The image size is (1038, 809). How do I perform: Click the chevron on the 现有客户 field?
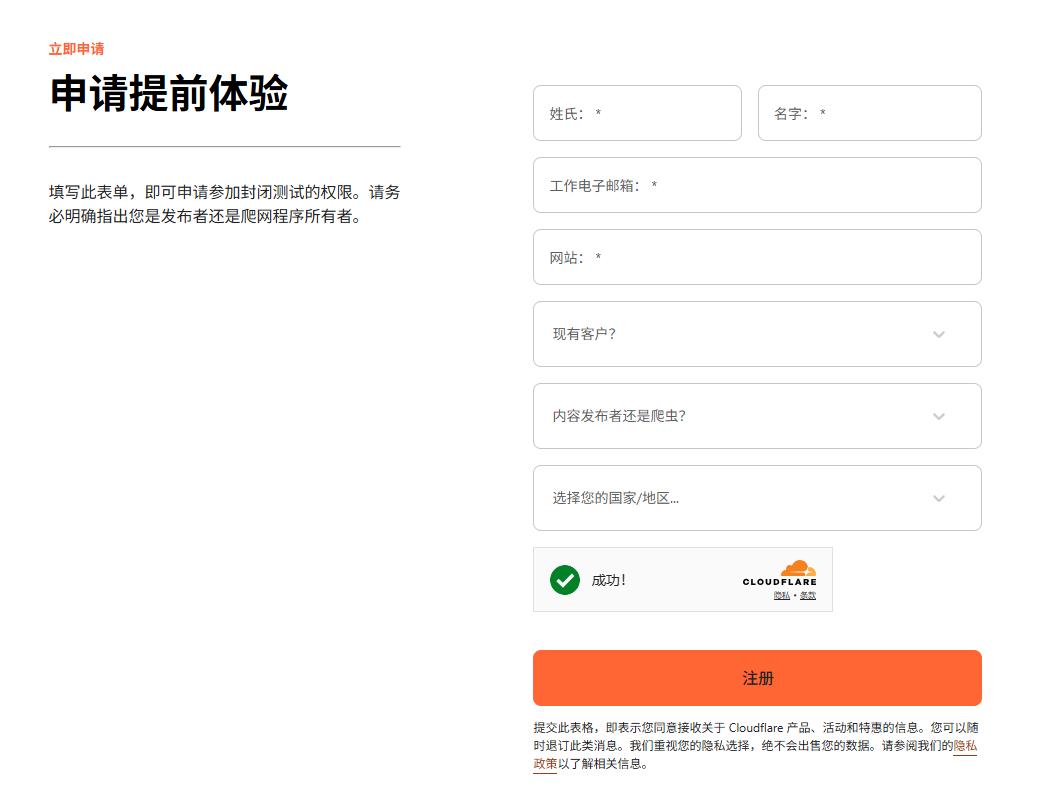pos(938,334)
